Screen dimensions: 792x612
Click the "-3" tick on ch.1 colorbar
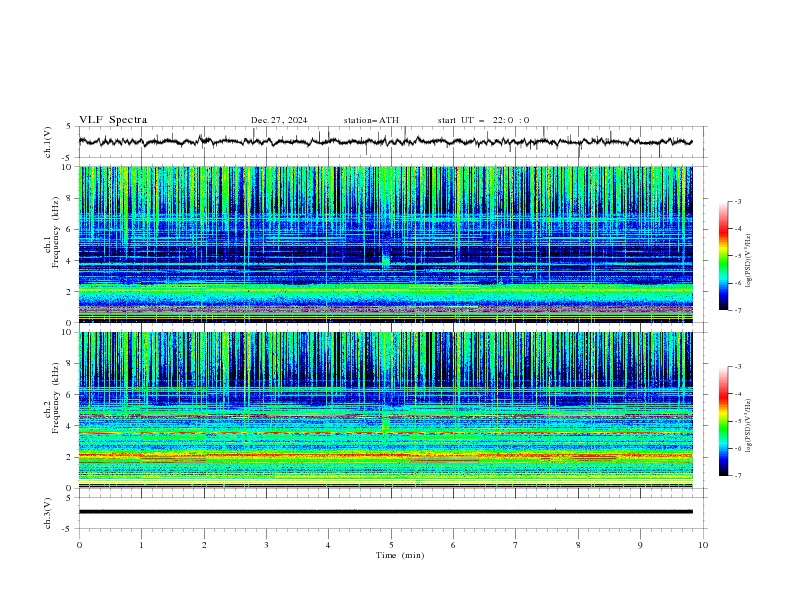[738, 201]
